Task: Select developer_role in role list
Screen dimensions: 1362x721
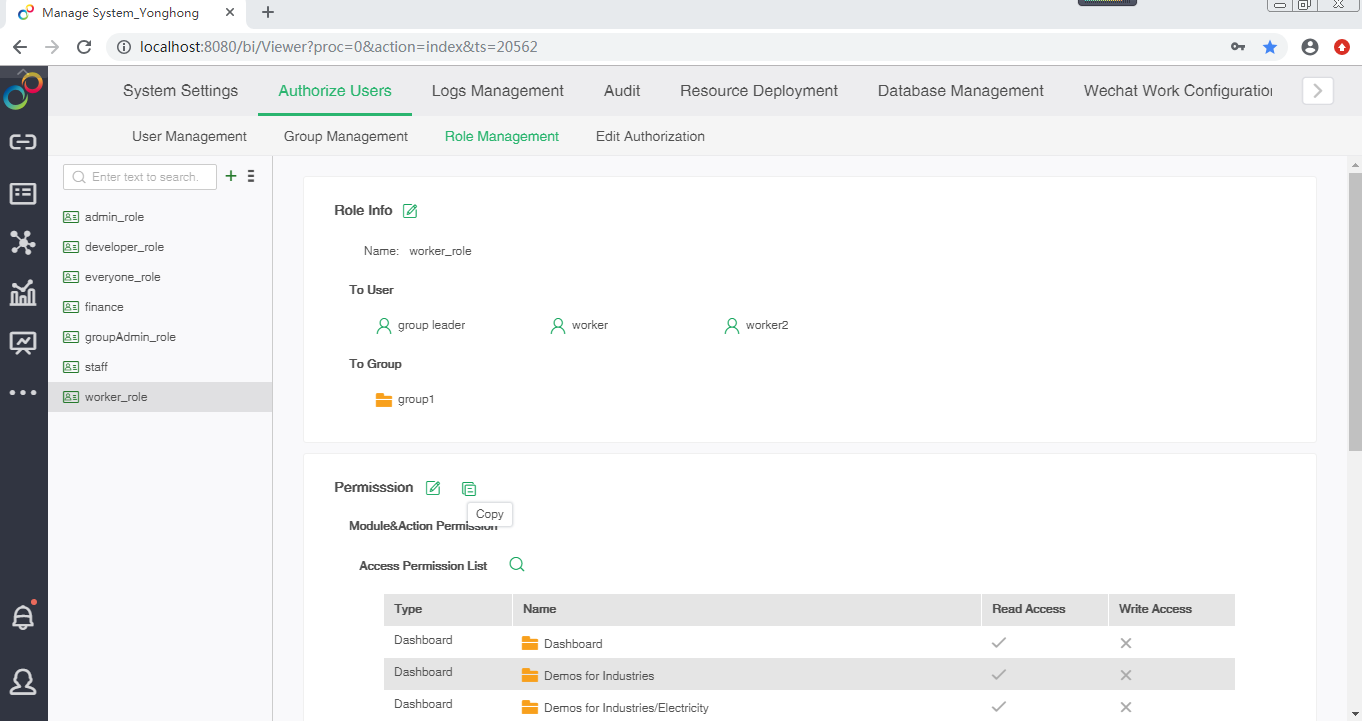Action: coord(160,247)
